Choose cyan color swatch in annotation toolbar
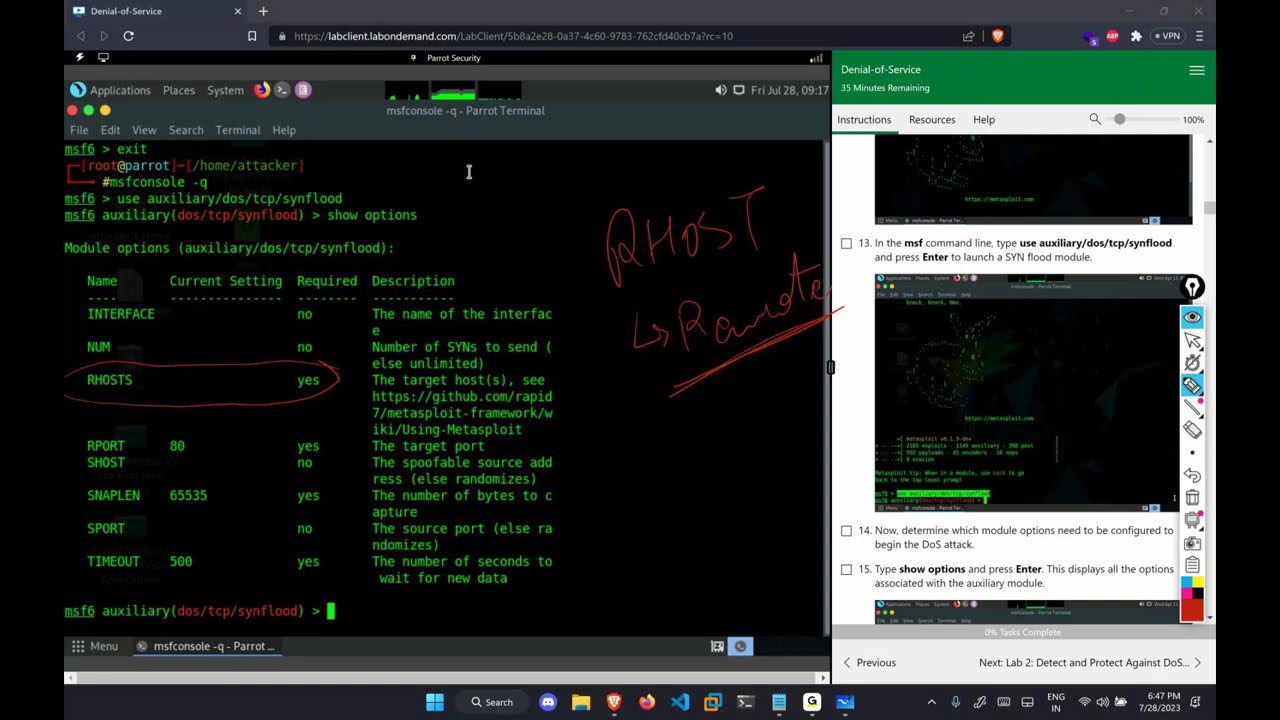1280x720 pixels. [1187, 582]
